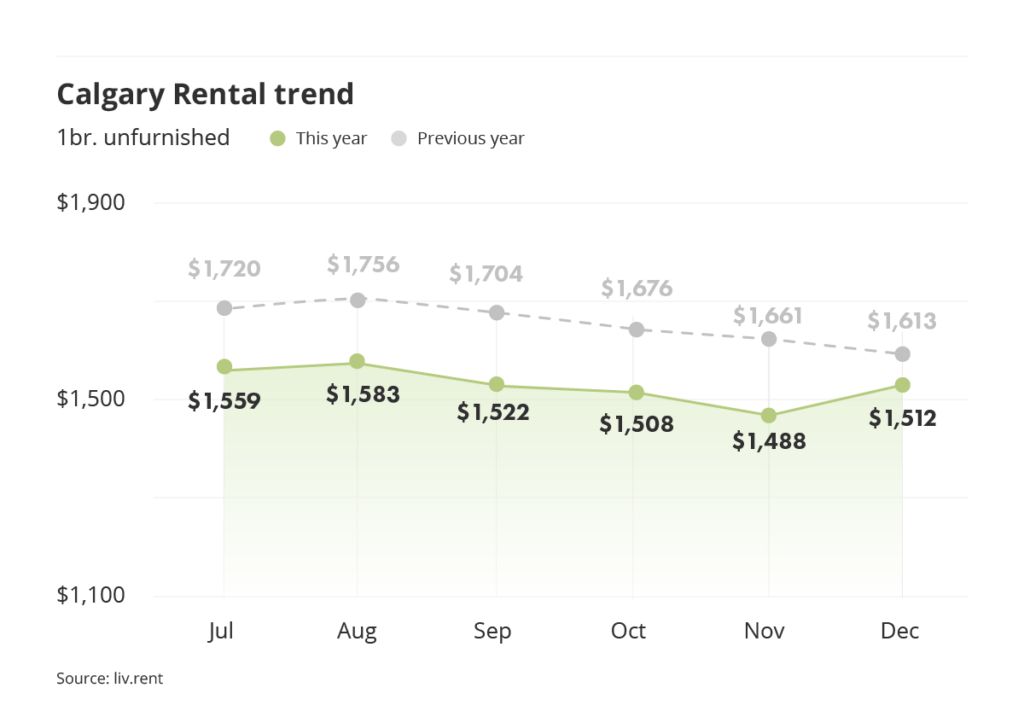This screenshot has width=1024, height=717.
Task: Click the green November data point marker
Action: pos(768,415)
